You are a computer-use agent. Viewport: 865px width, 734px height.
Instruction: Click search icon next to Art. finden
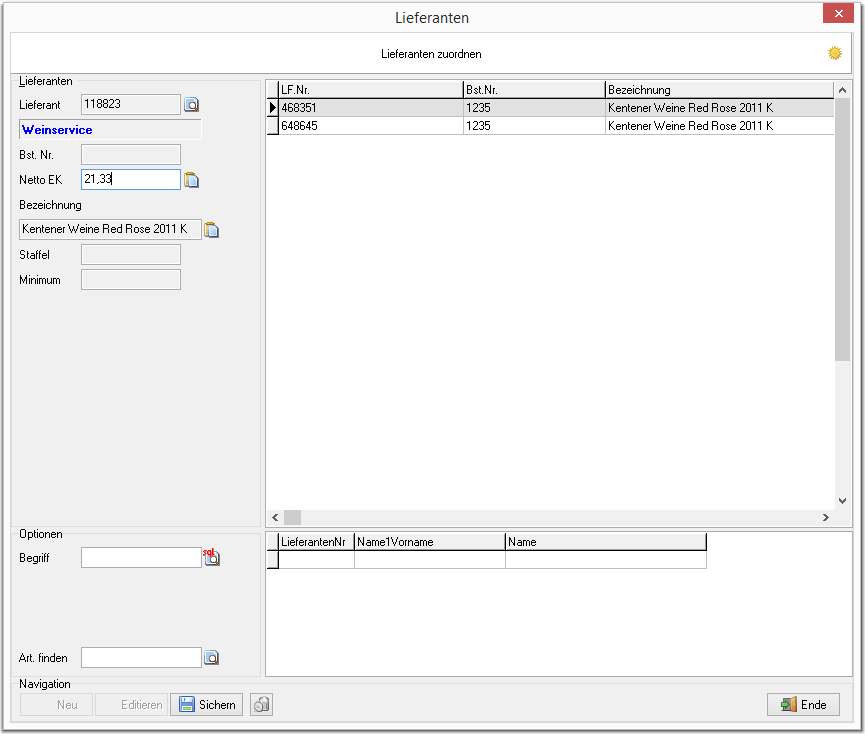tap(211, 657)
